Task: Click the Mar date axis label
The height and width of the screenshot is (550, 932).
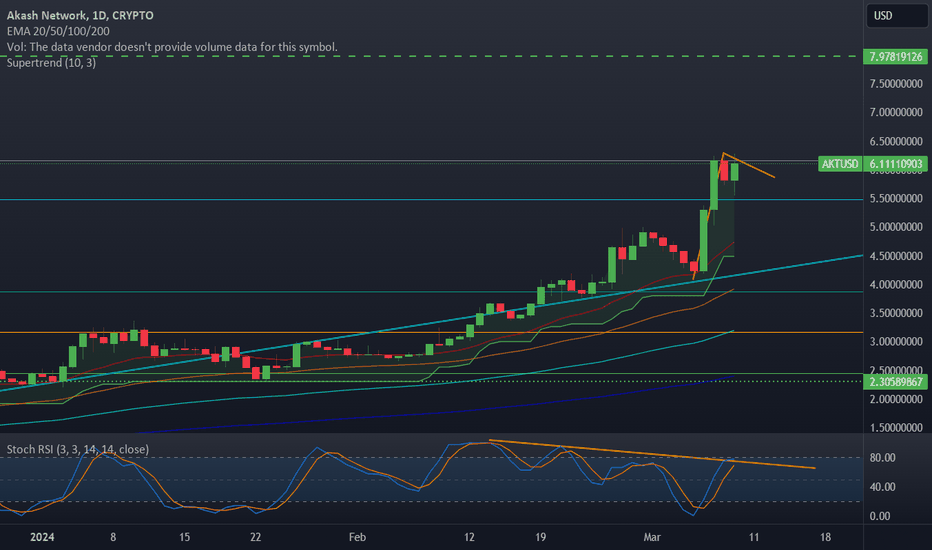Action: click(652, 537)
